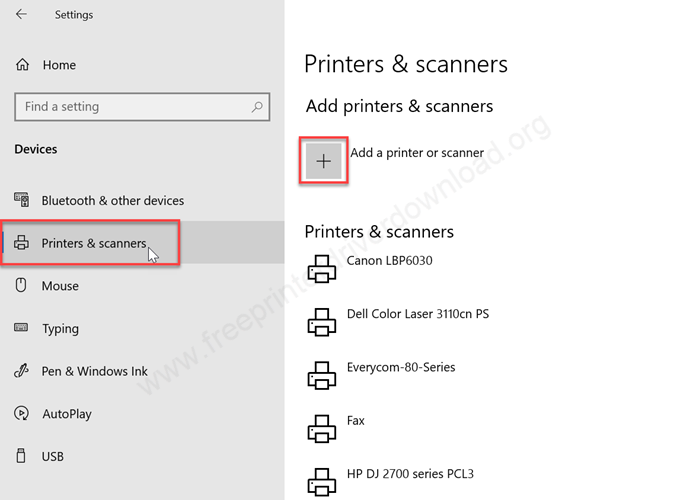Focus the Find a setting search box
The image size is (680, 500).
click(x=142, y=107)
